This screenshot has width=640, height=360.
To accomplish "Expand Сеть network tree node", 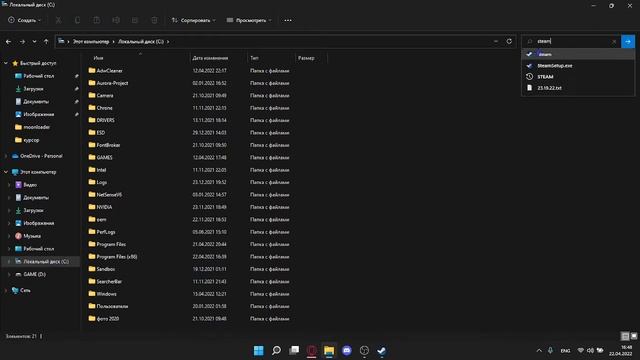I will (6, 290).
